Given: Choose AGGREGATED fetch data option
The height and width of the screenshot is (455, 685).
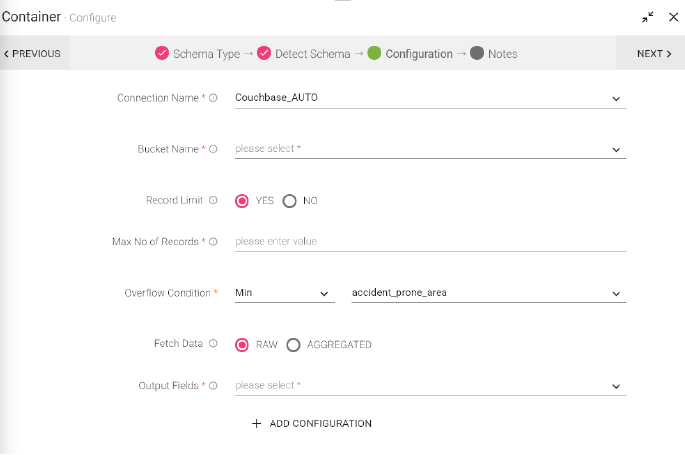Looking at the screenshot, I should click(x=294, y=344).
